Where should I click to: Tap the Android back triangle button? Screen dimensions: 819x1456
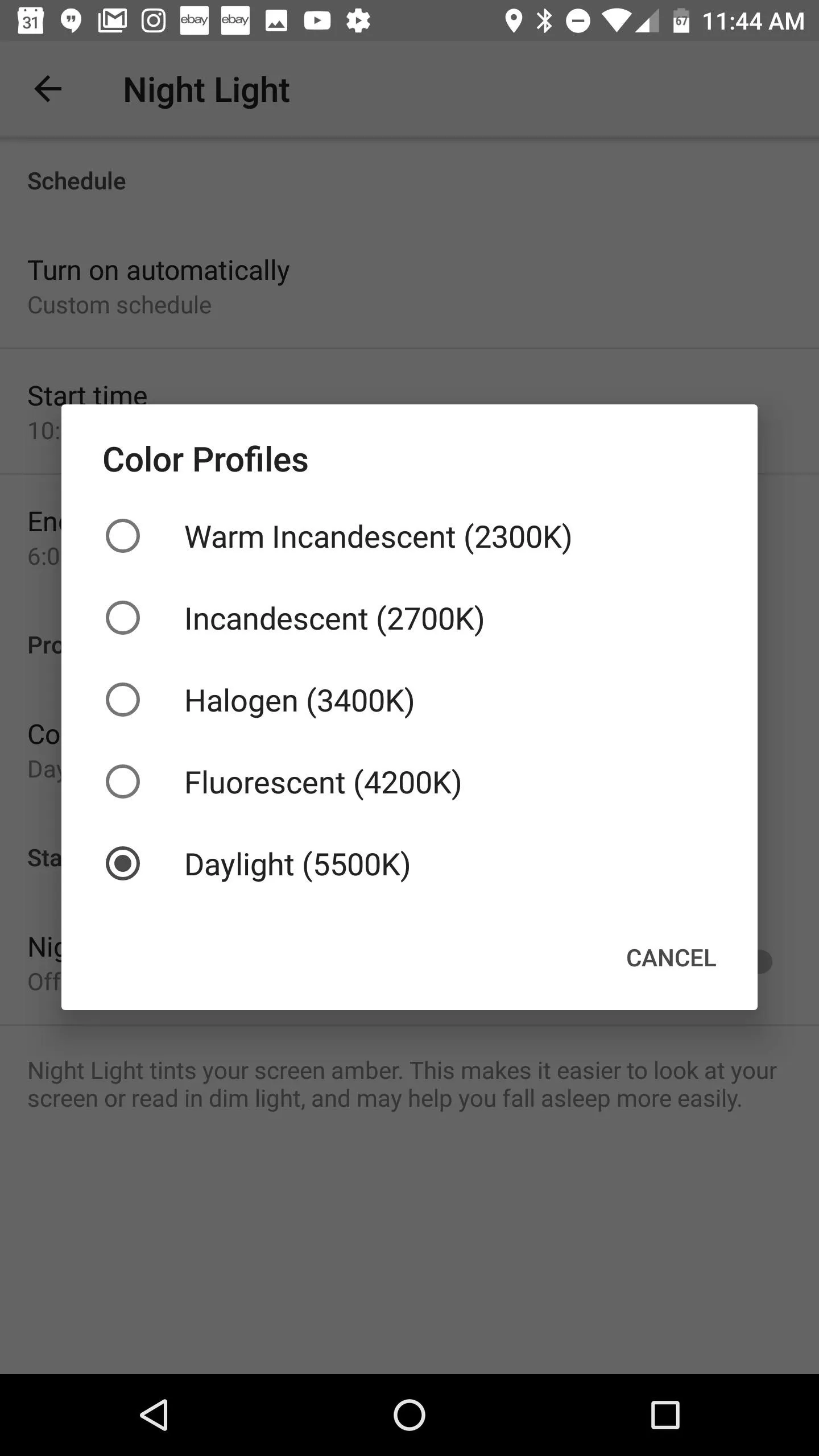(154, 1414)
